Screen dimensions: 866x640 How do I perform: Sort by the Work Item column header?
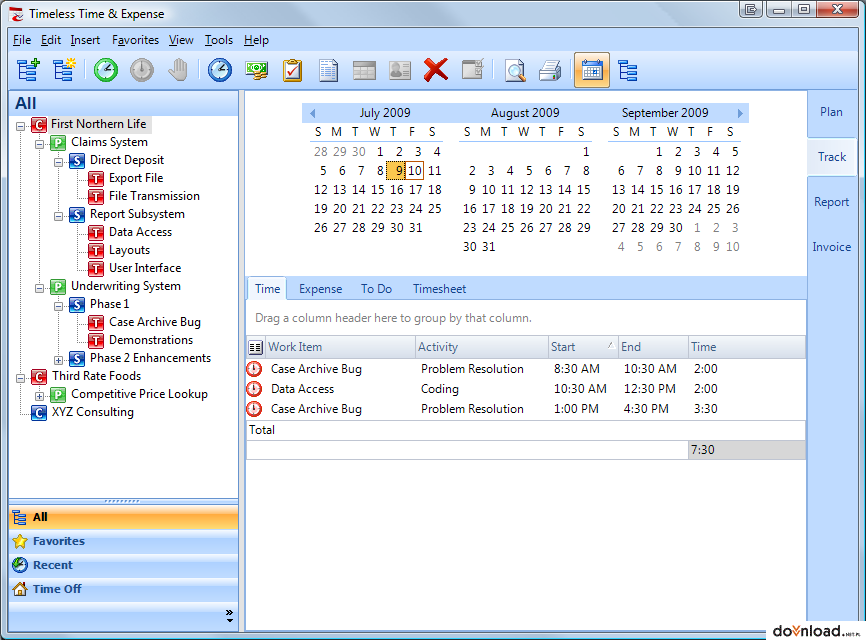[339, 347]
